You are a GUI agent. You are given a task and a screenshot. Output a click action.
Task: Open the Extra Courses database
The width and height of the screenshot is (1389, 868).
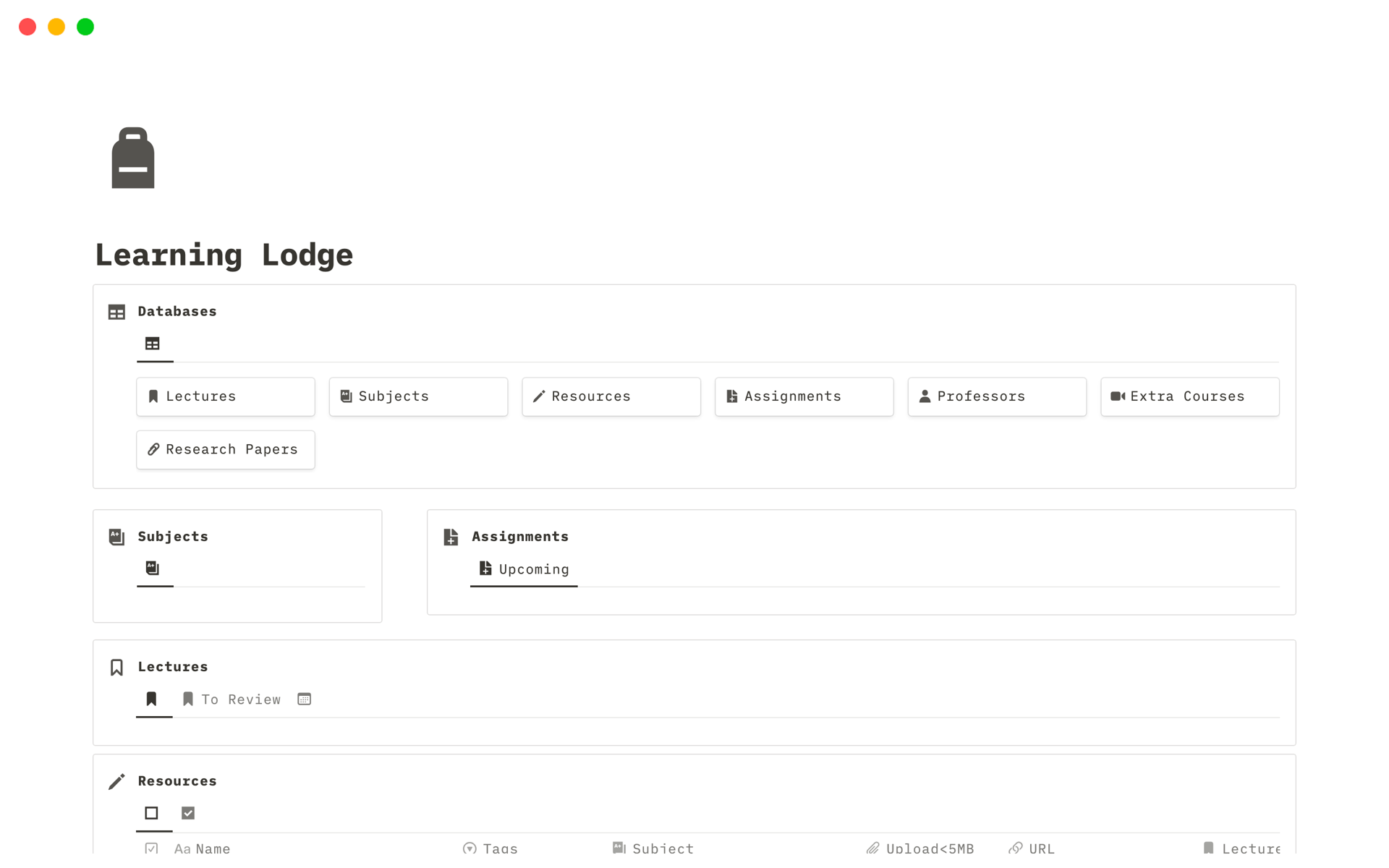[1189, 396]
